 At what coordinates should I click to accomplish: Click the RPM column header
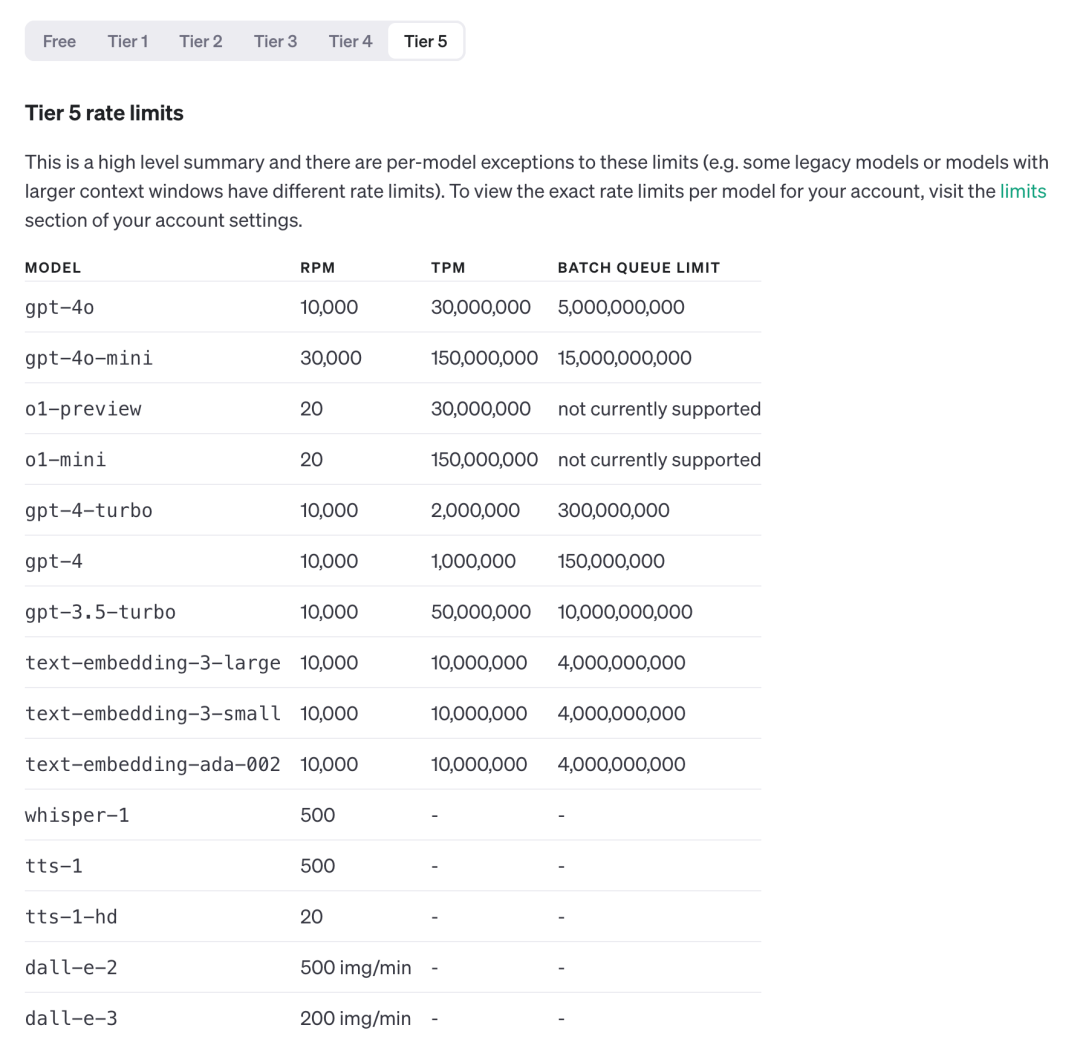(316, 267)
